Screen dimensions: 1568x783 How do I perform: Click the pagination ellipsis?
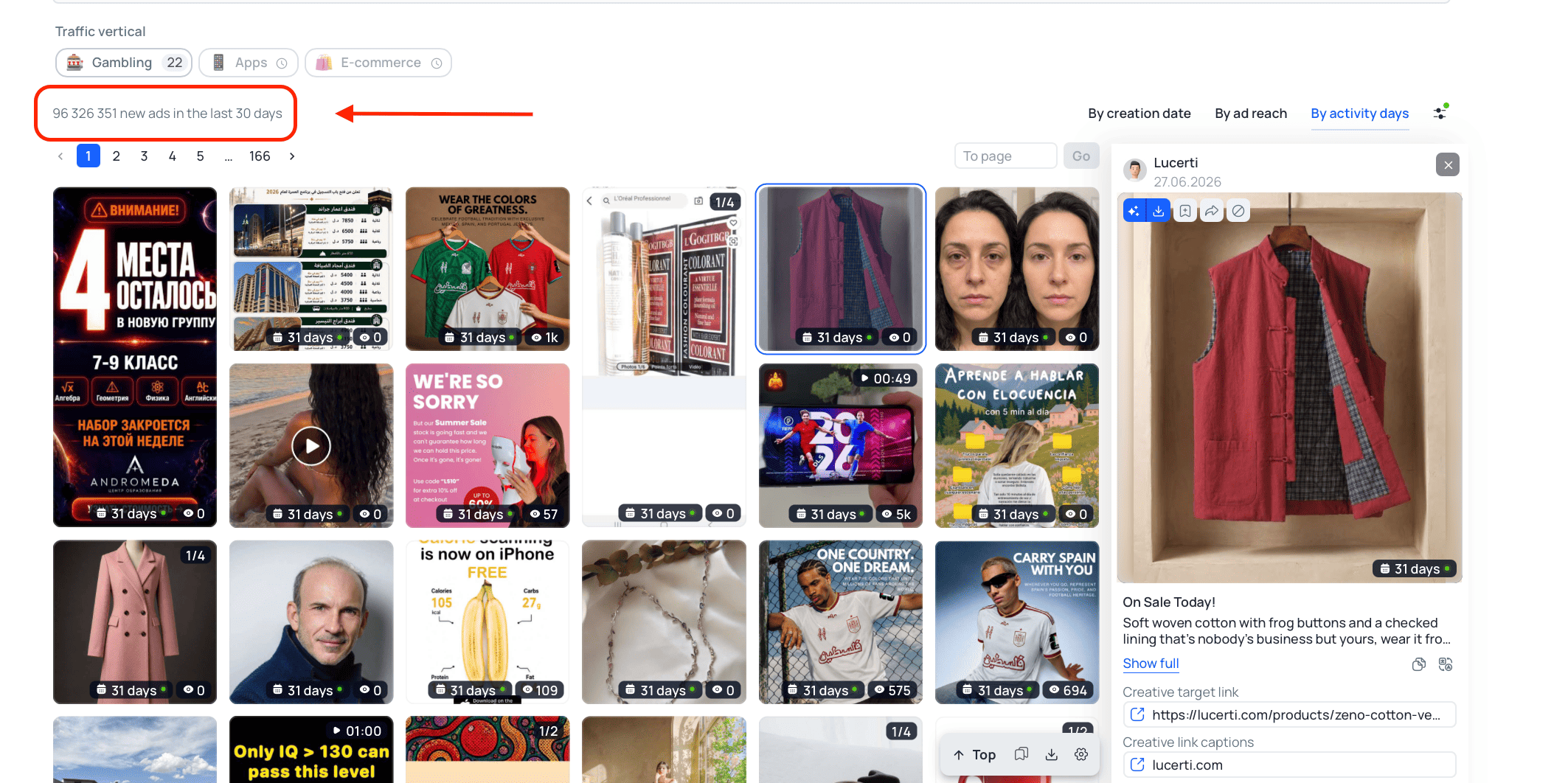229,156
